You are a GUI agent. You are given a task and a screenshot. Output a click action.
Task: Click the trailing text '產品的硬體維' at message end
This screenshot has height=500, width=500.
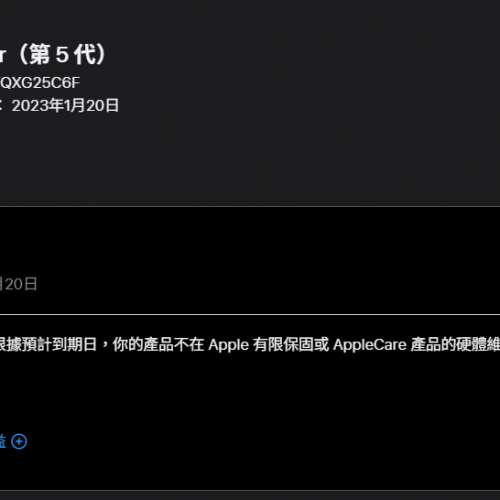(x=455, y=344)
